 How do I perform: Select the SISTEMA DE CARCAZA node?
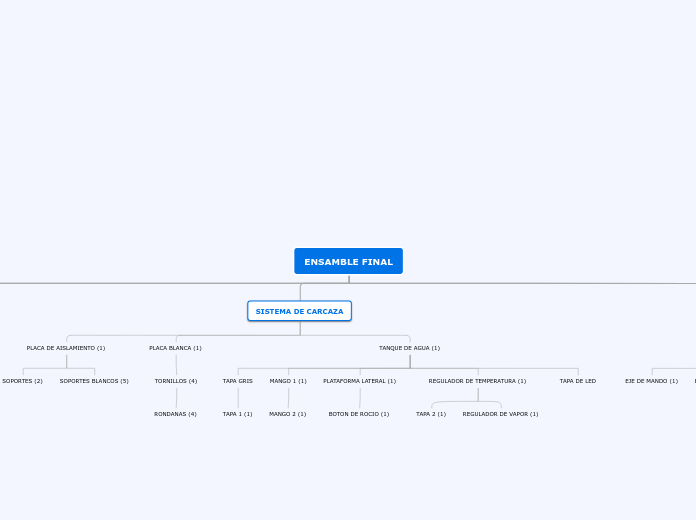pos(300,311)
